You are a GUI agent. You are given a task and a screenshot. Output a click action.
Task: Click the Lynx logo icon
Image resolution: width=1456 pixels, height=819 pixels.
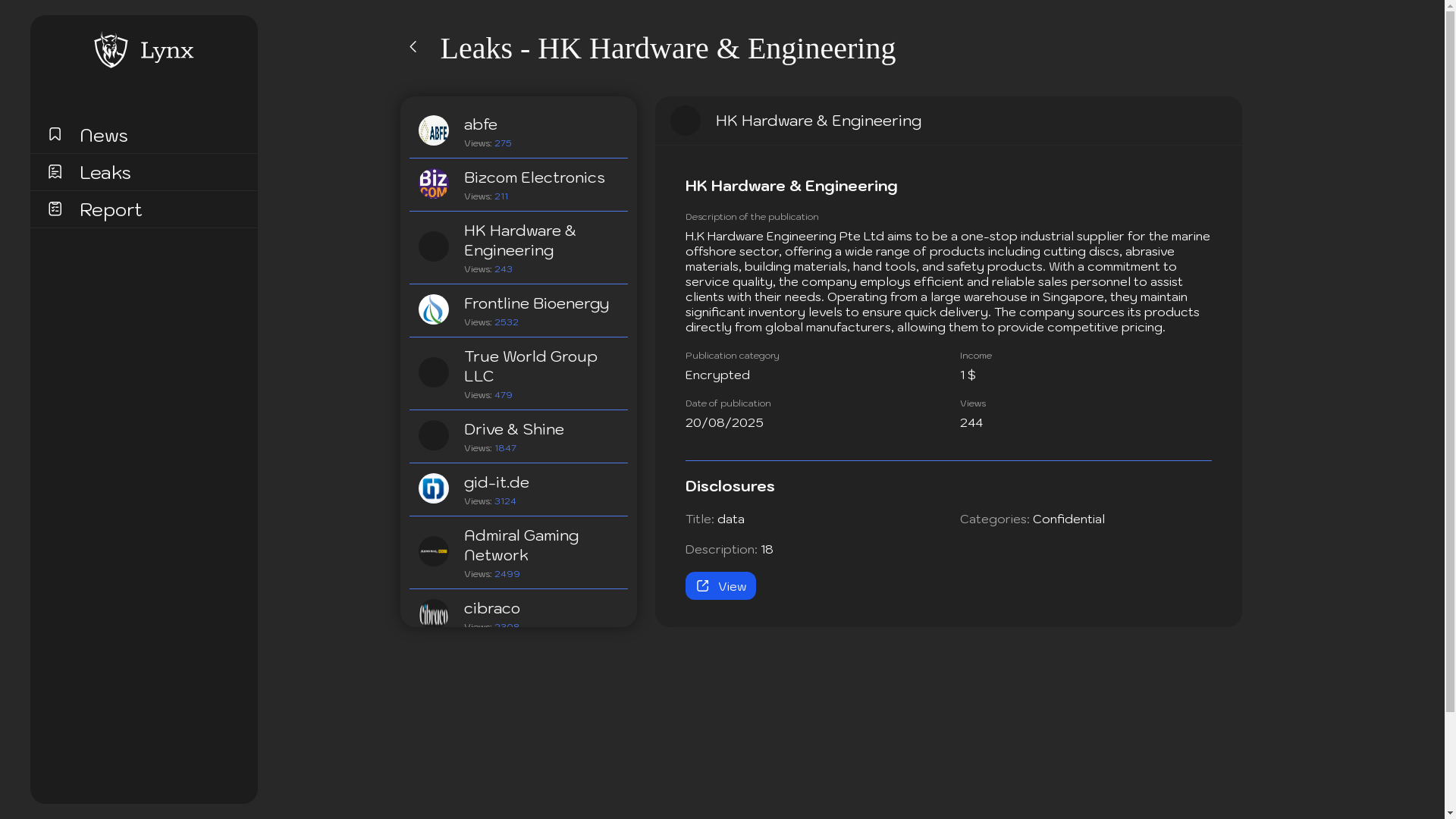(x=111, y=50)
